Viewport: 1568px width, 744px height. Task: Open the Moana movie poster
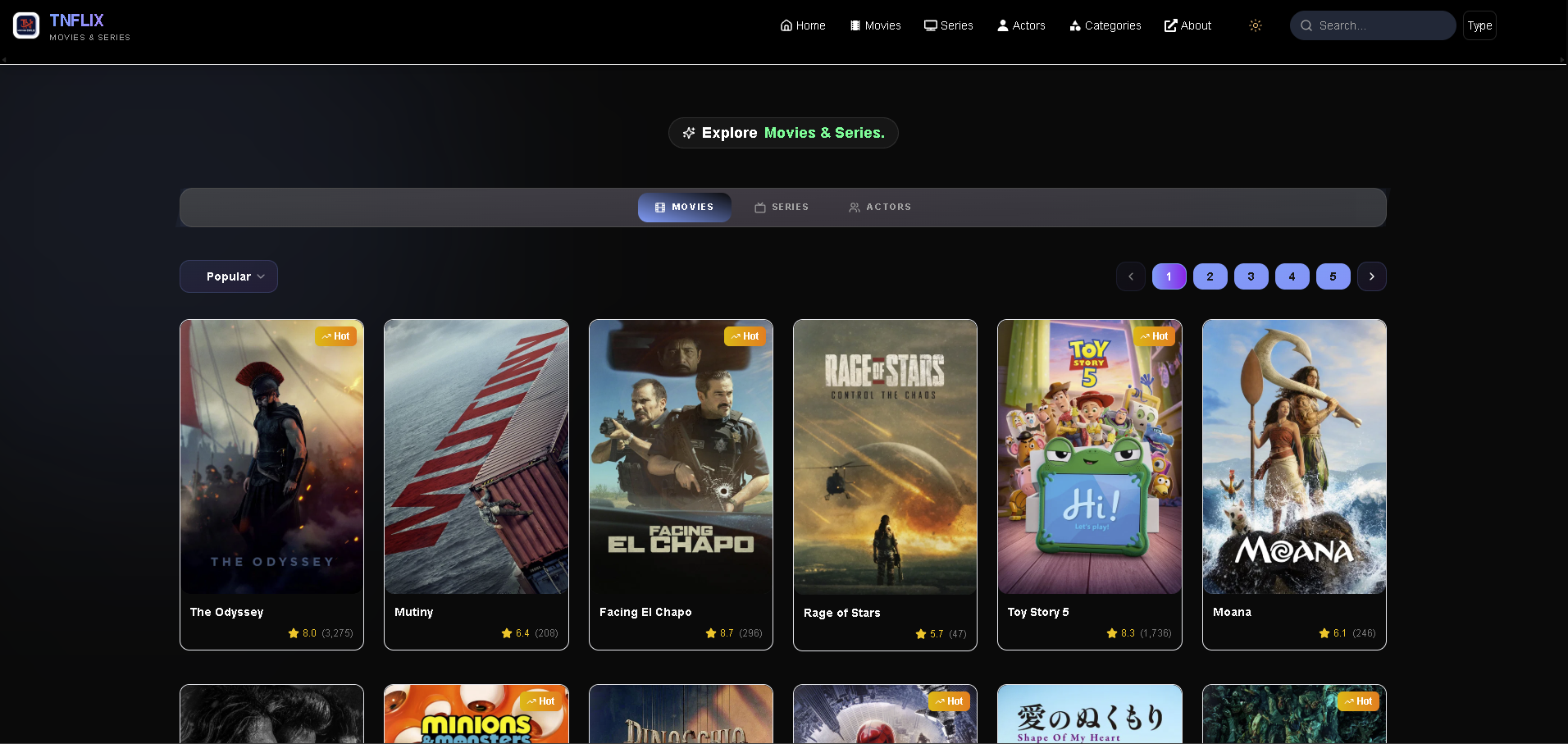[1294, 457]
